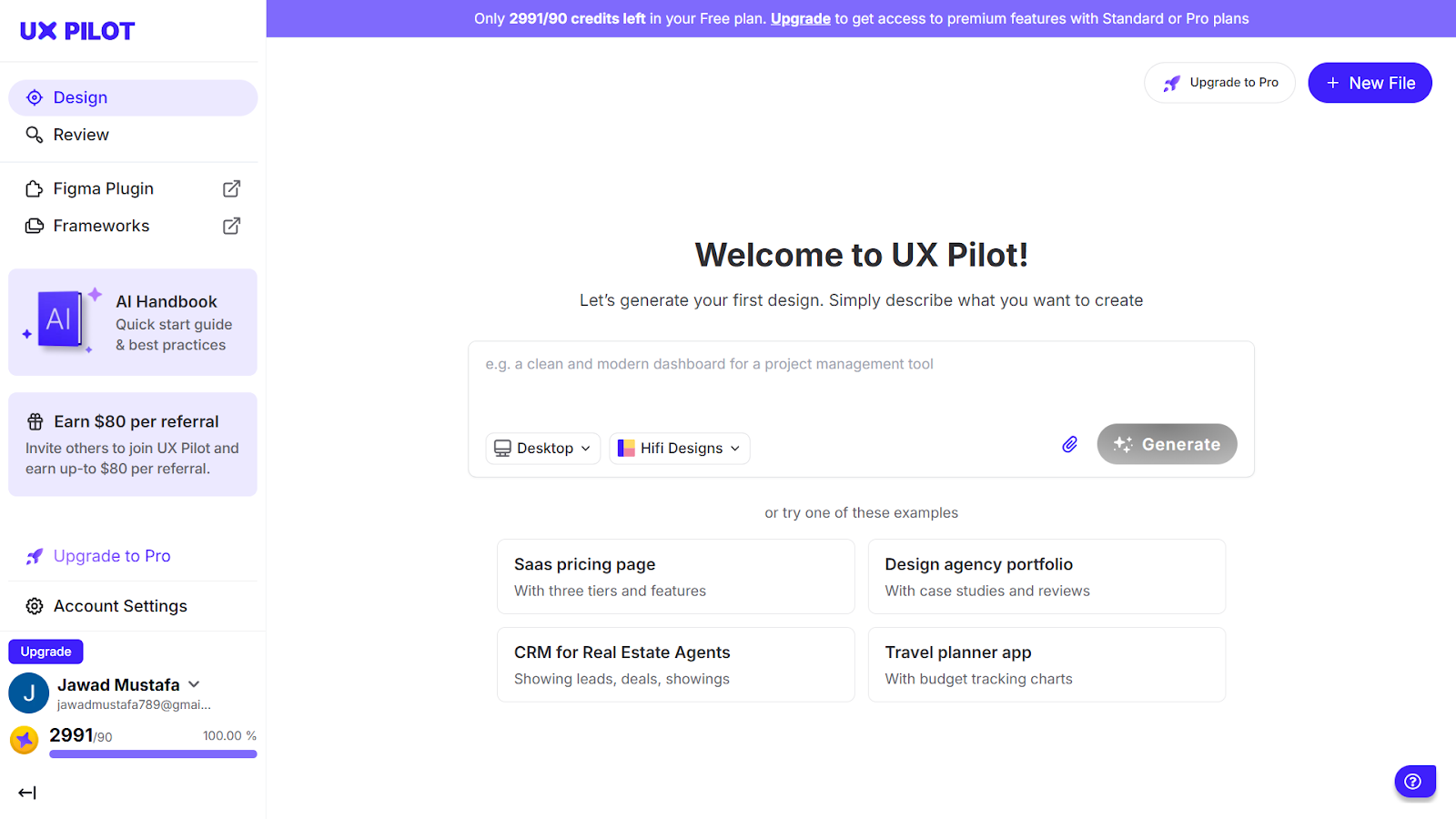This screenshot has height=819, width=1456.
Task: Choose the Saas pricing page example
Action: tap(675, 576)
